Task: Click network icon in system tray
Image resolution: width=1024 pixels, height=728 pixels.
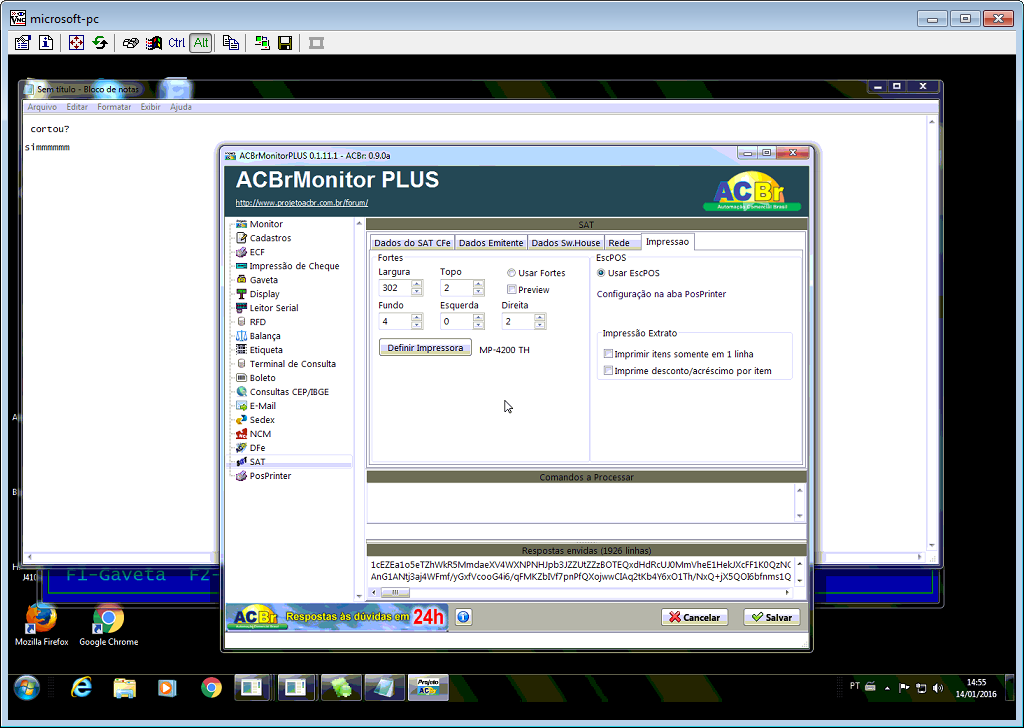Action: pos(921,688)
